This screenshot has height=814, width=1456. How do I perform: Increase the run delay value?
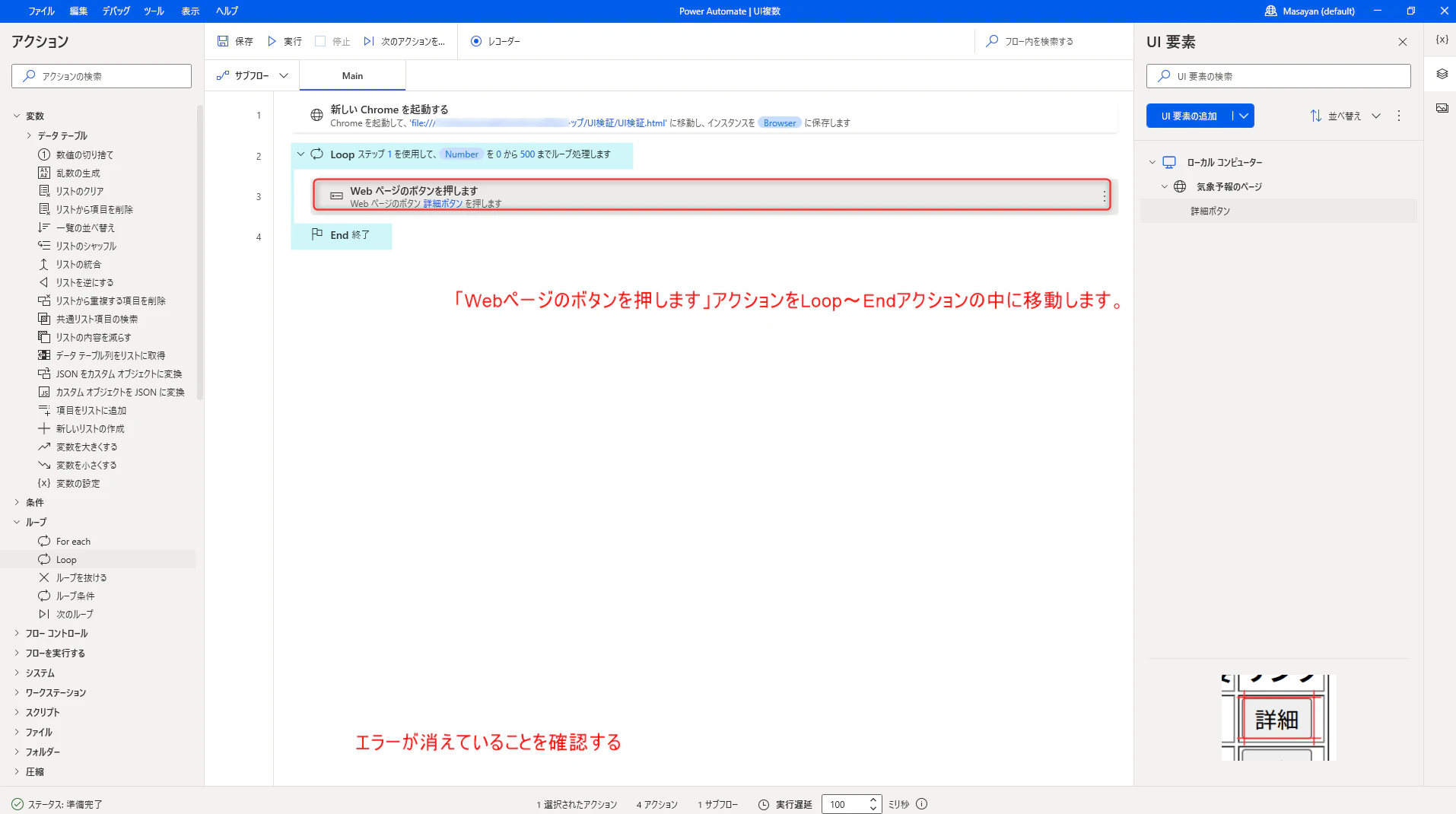pyautogui.click(x=873, y=800)
